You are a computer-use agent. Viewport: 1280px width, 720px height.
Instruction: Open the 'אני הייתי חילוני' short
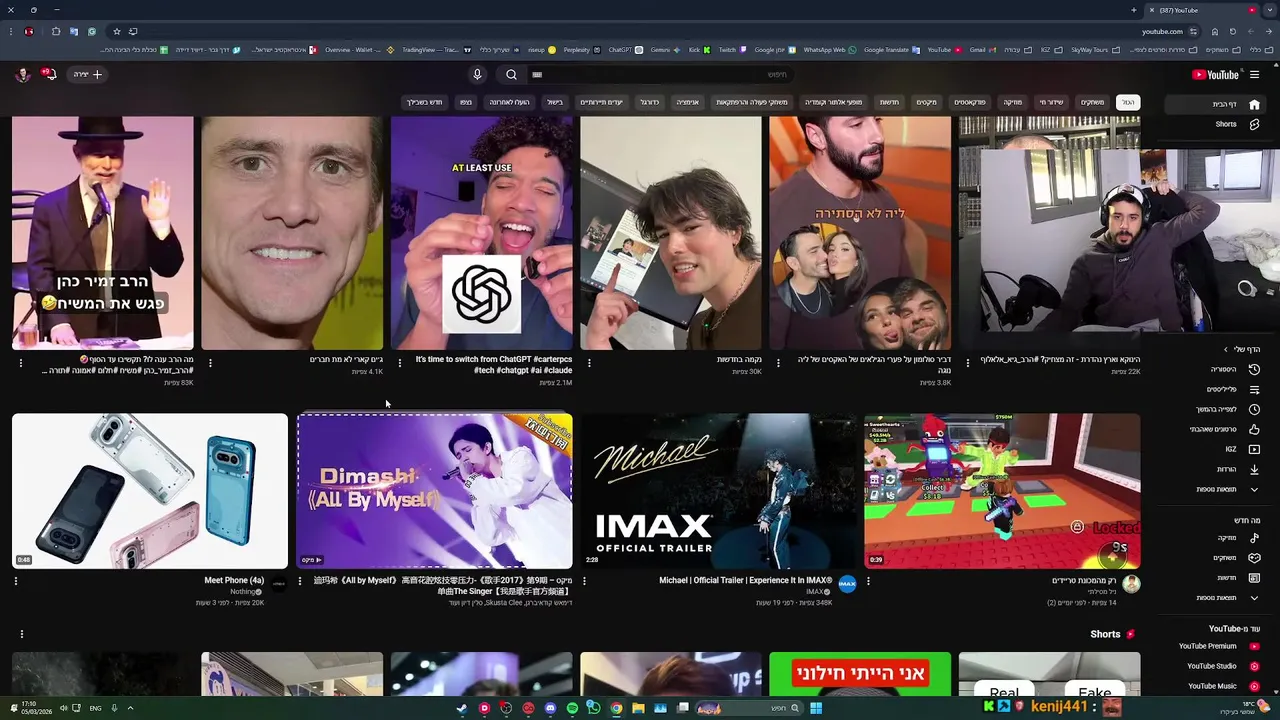[x=860, y=674]
